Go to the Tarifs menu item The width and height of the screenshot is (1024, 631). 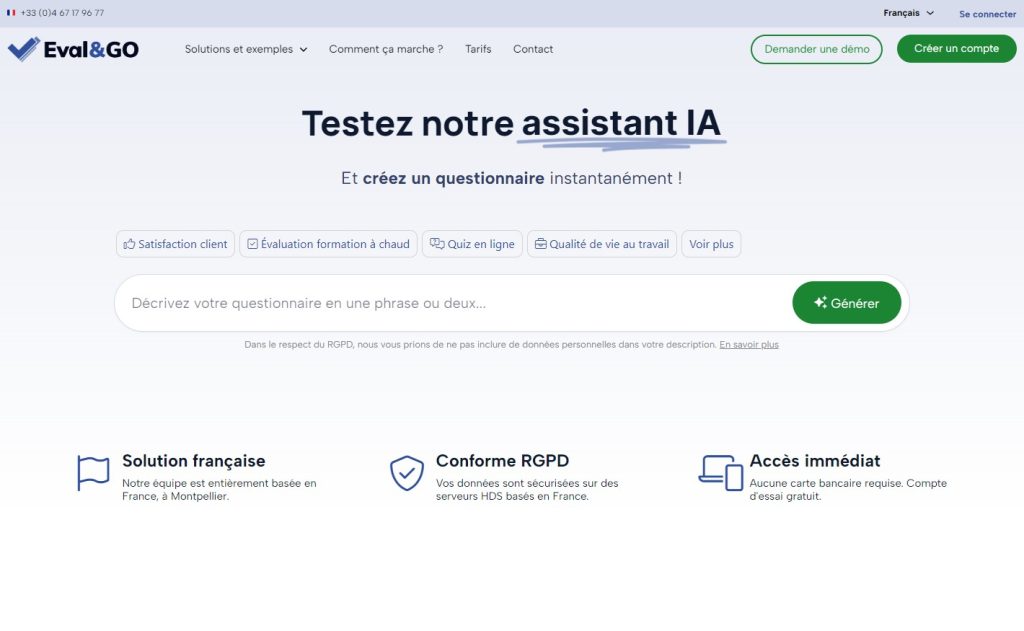(x=478, y=49)
